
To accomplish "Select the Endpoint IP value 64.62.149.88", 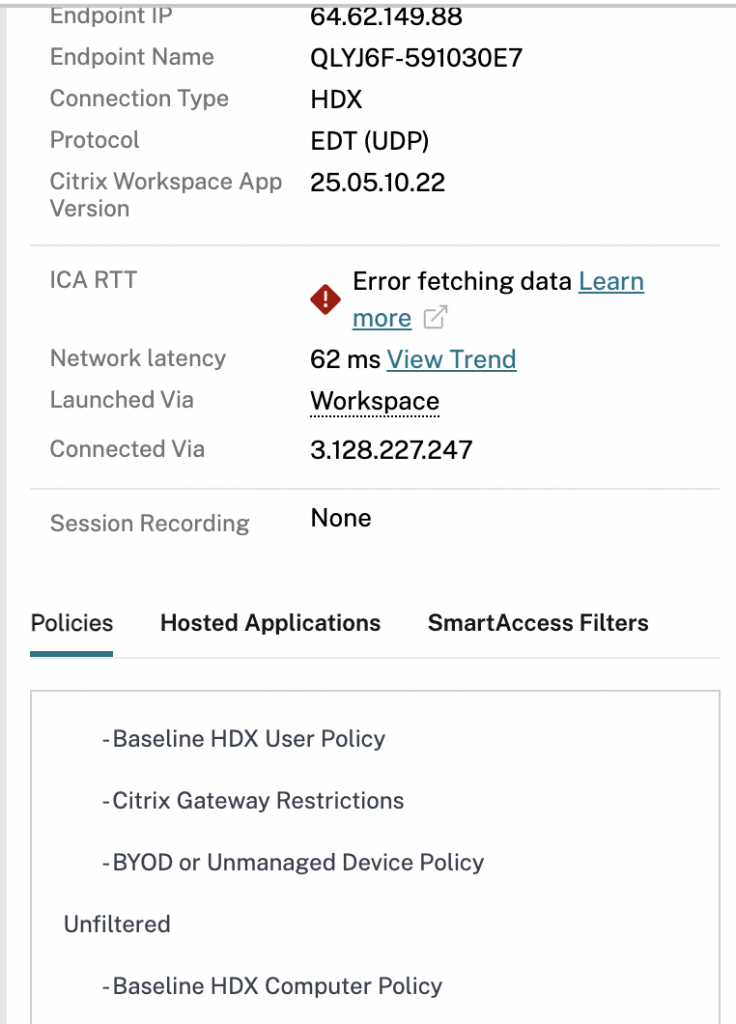I will [x=383, y=15].
